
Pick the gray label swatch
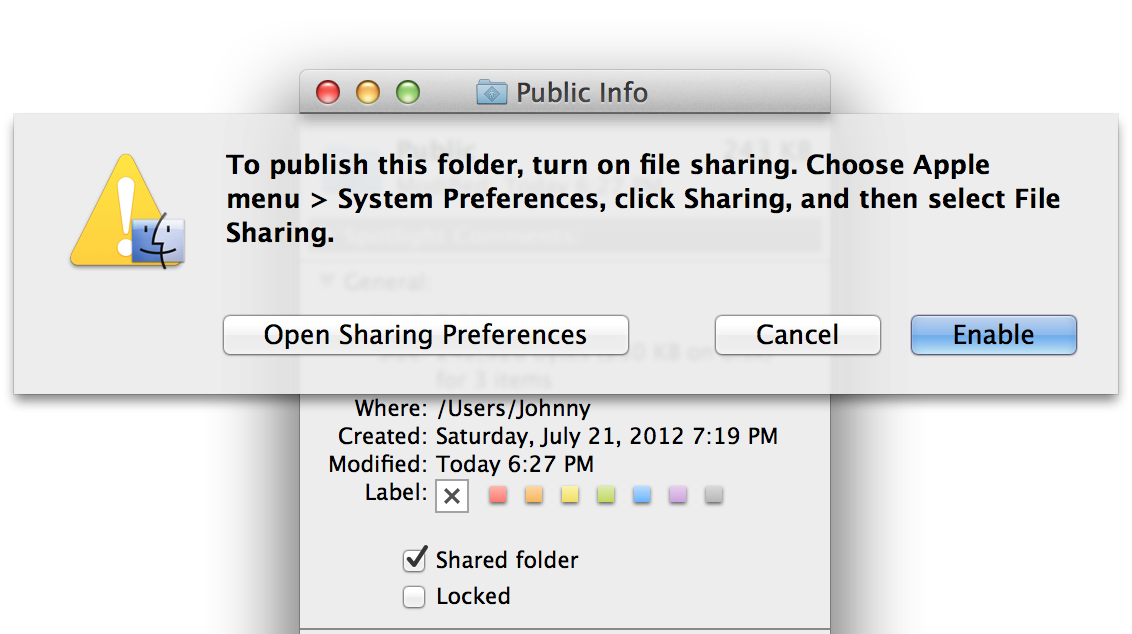click(714, 495)
